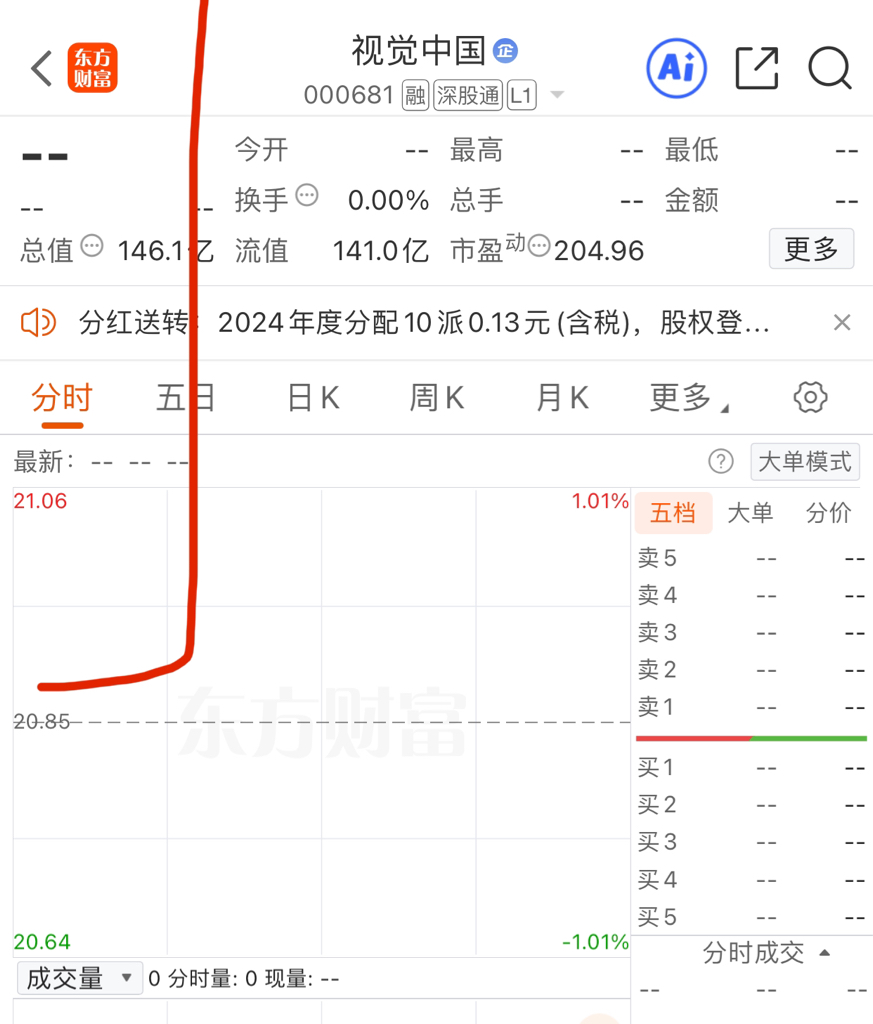Tap the 视觉中国 stock title
Screen dimensions: 873x1024
pos(419,50)
